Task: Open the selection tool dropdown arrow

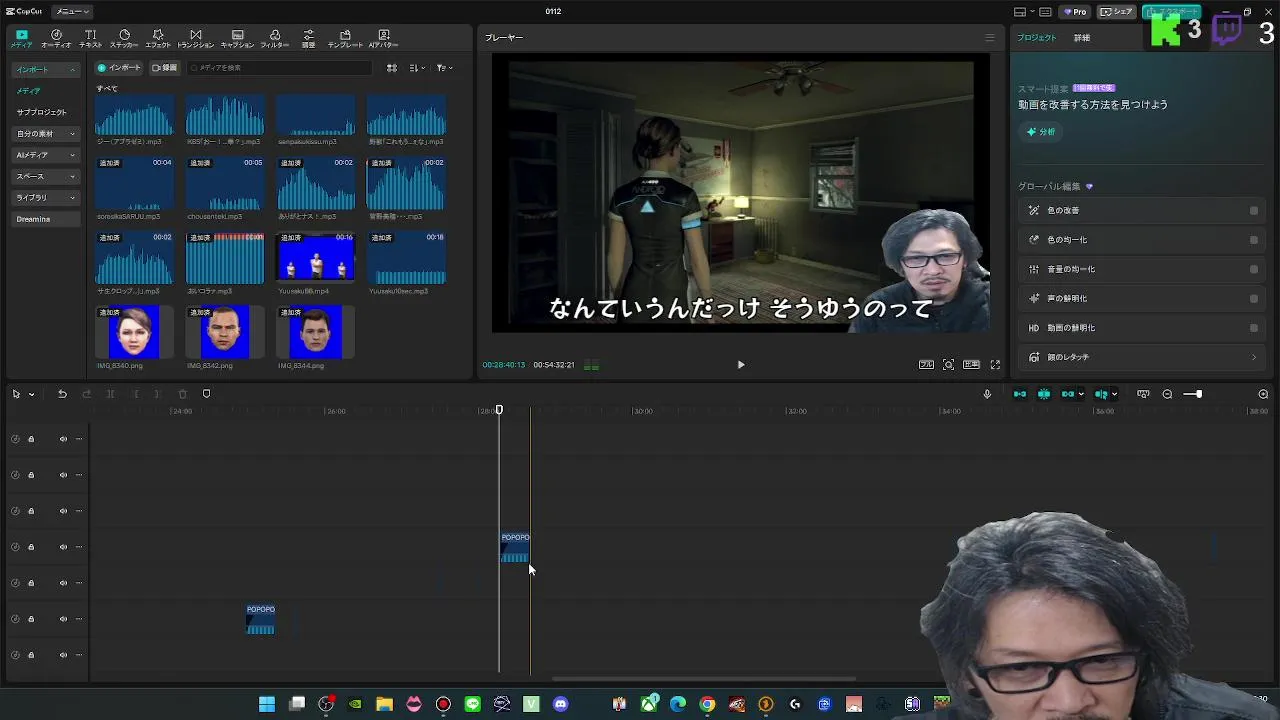Action: pos(31,394)
